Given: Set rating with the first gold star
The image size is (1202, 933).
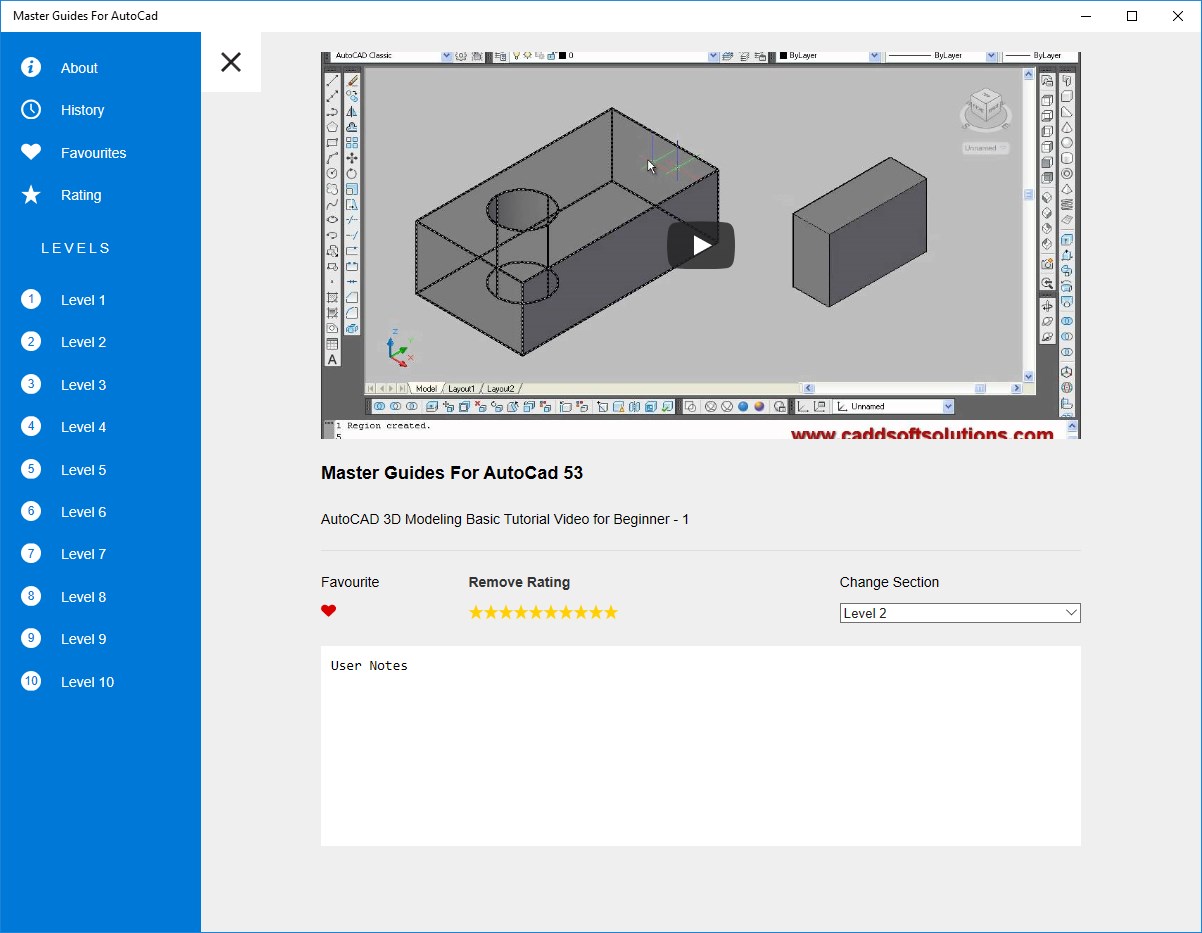Looking at the screenshot, I should click(x=476, y=612).
